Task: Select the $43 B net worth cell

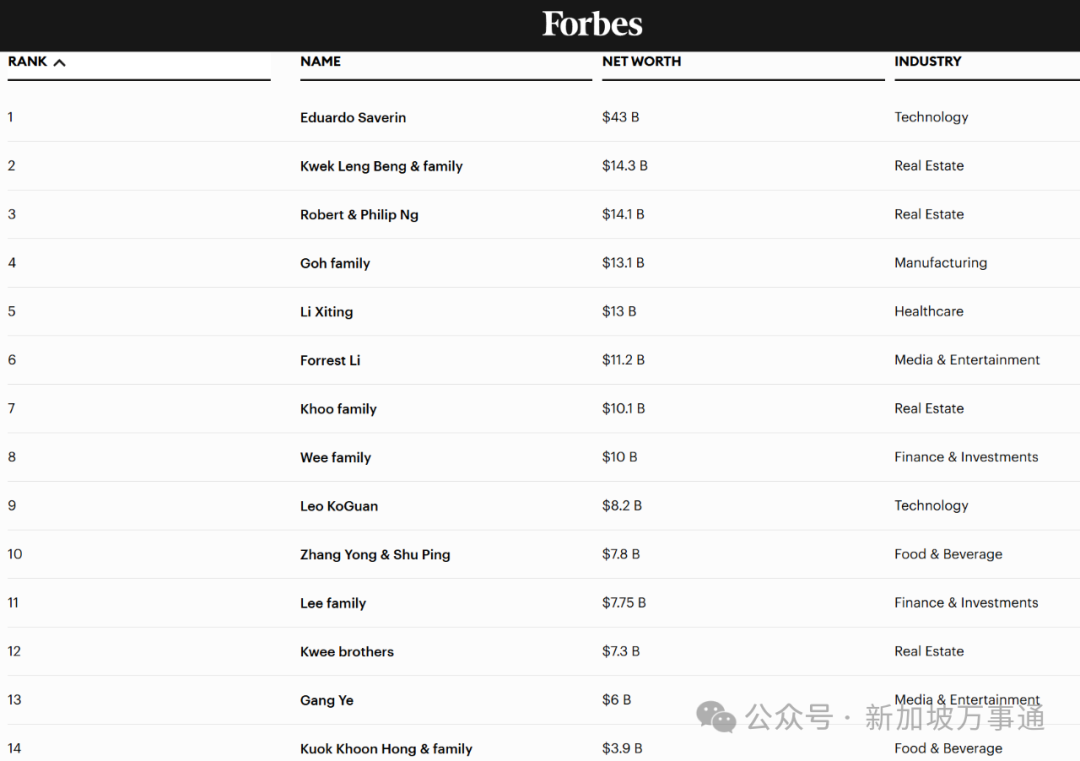Action: coord(621,117)
